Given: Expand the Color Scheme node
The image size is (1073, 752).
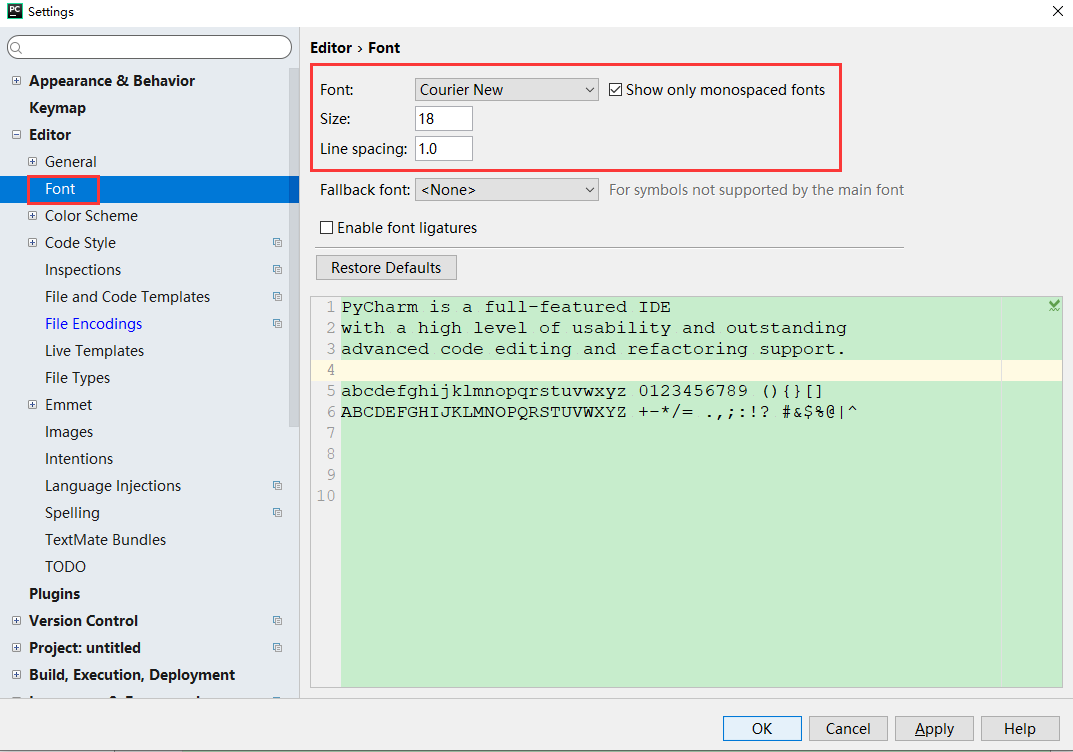Looking at the screenshot, I should (x=32, y=216).
